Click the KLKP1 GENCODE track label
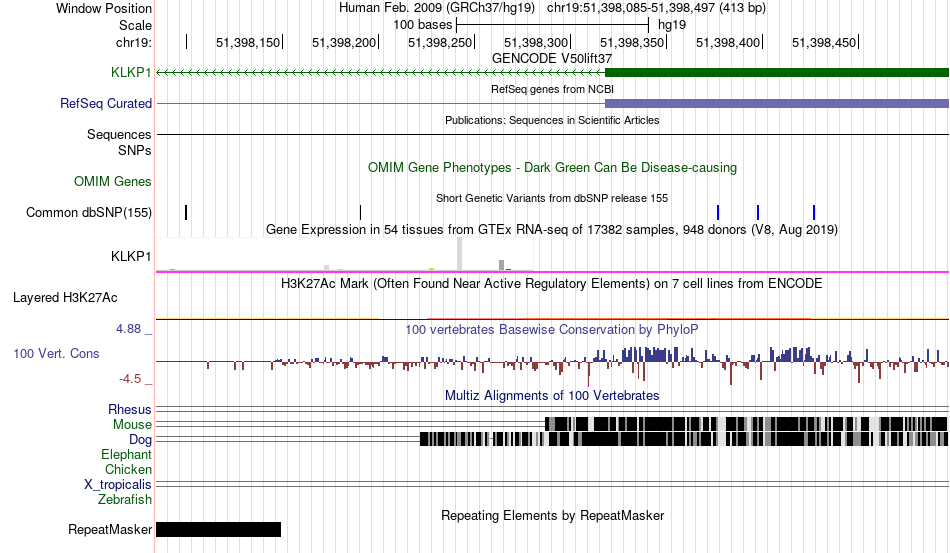This screenshot has height=553, width=950. pos(131,73)
